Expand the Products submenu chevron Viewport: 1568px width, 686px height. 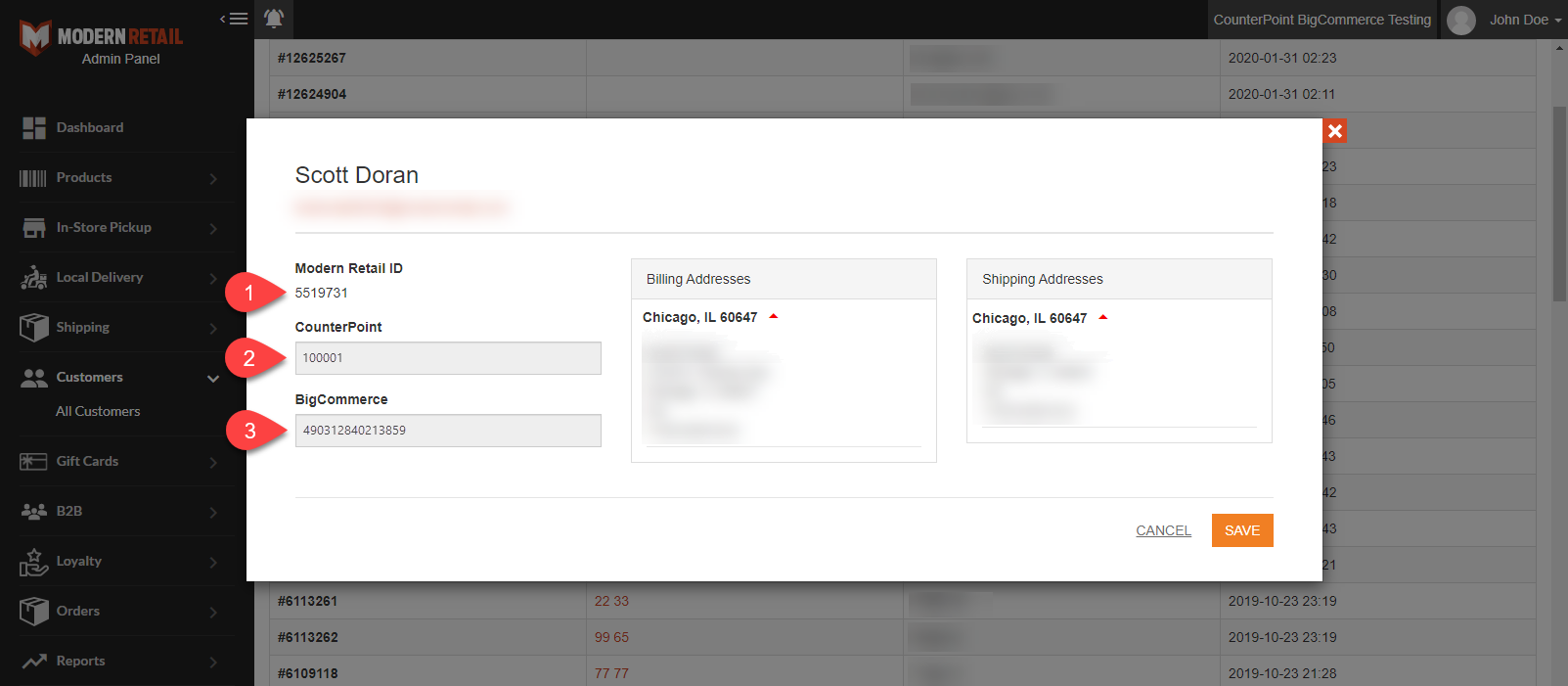[213, 178]
